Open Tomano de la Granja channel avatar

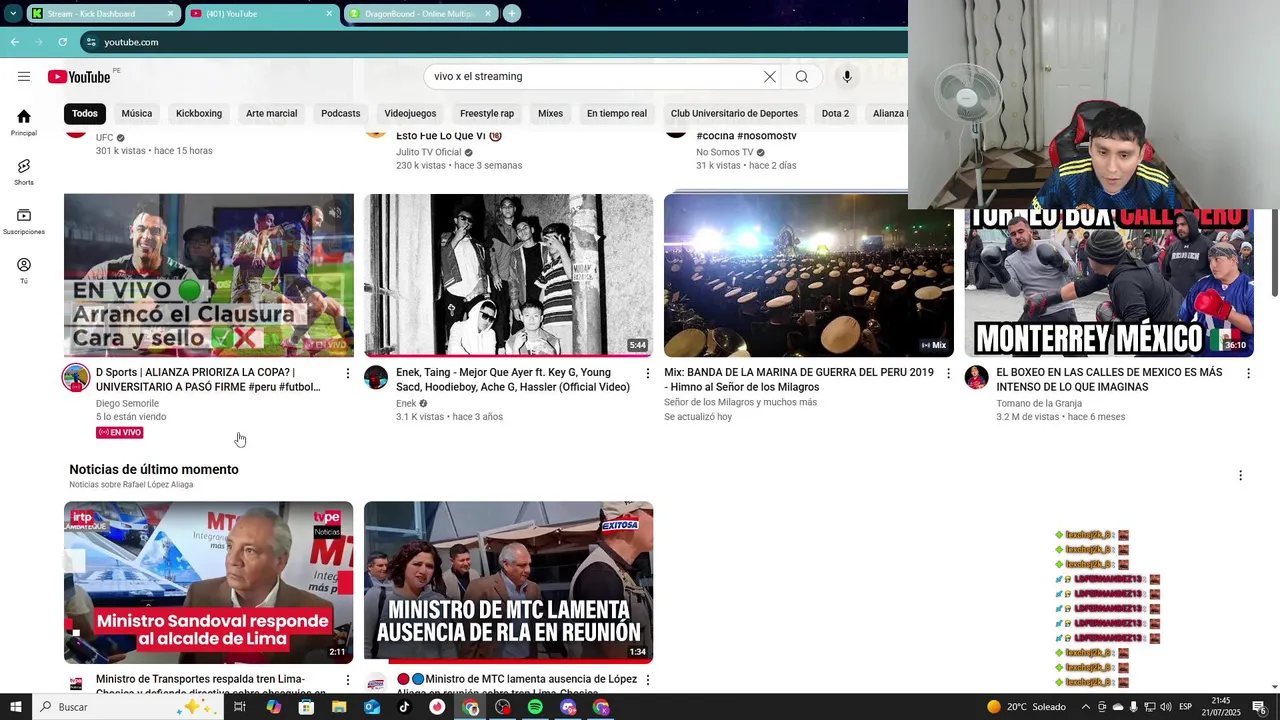pos(976,378)
